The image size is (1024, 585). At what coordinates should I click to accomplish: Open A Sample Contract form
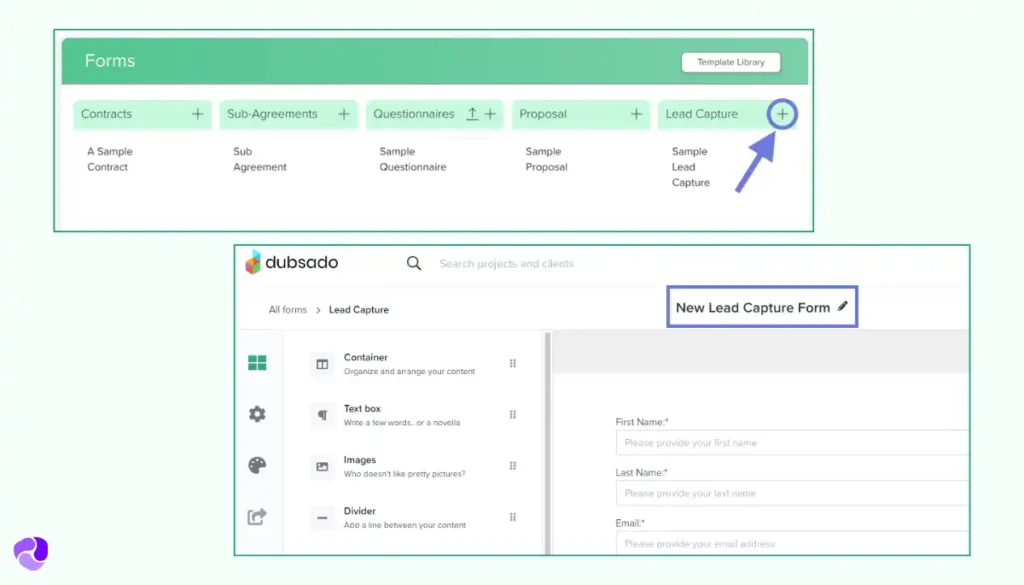109,159
